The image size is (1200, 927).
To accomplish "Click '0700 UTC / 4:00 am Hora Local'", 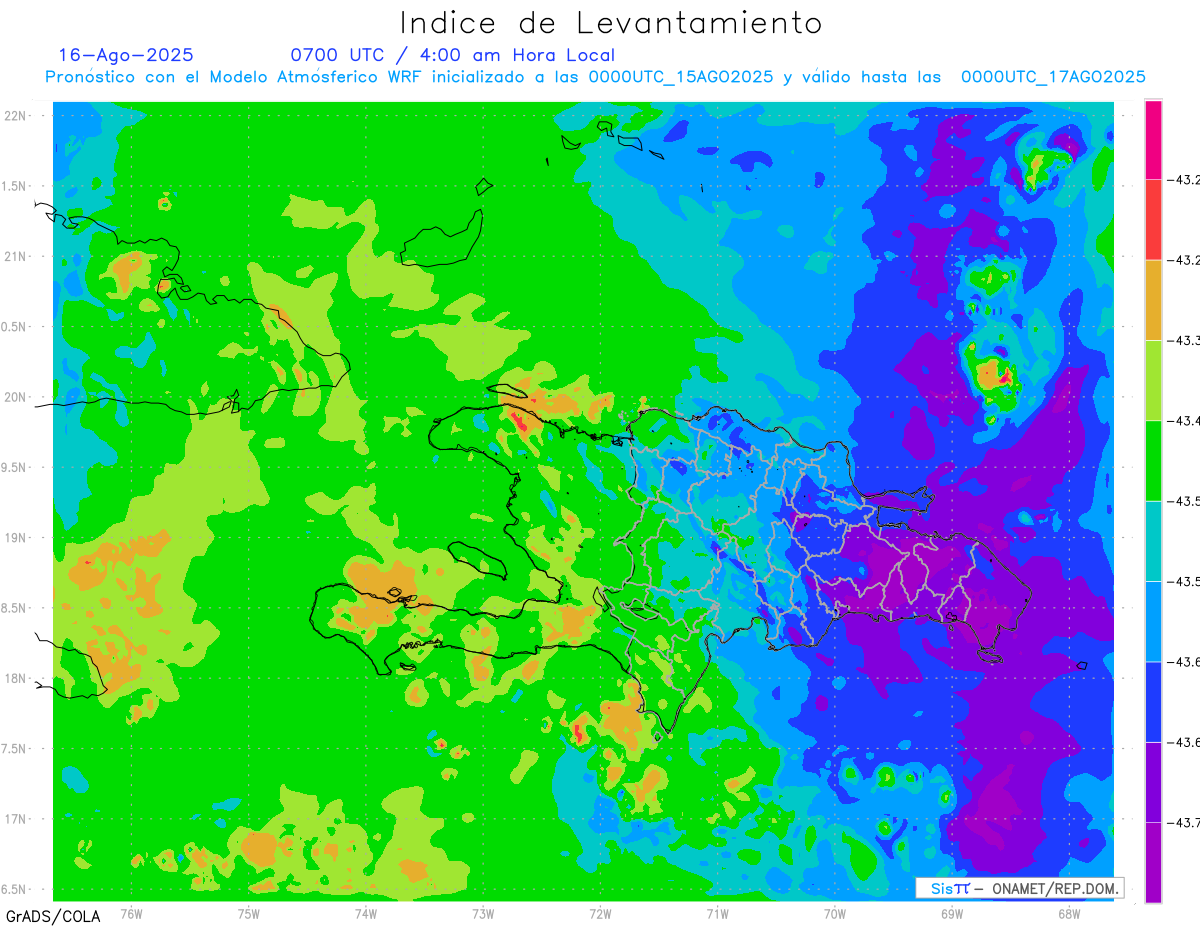I will tap(453, 55).
